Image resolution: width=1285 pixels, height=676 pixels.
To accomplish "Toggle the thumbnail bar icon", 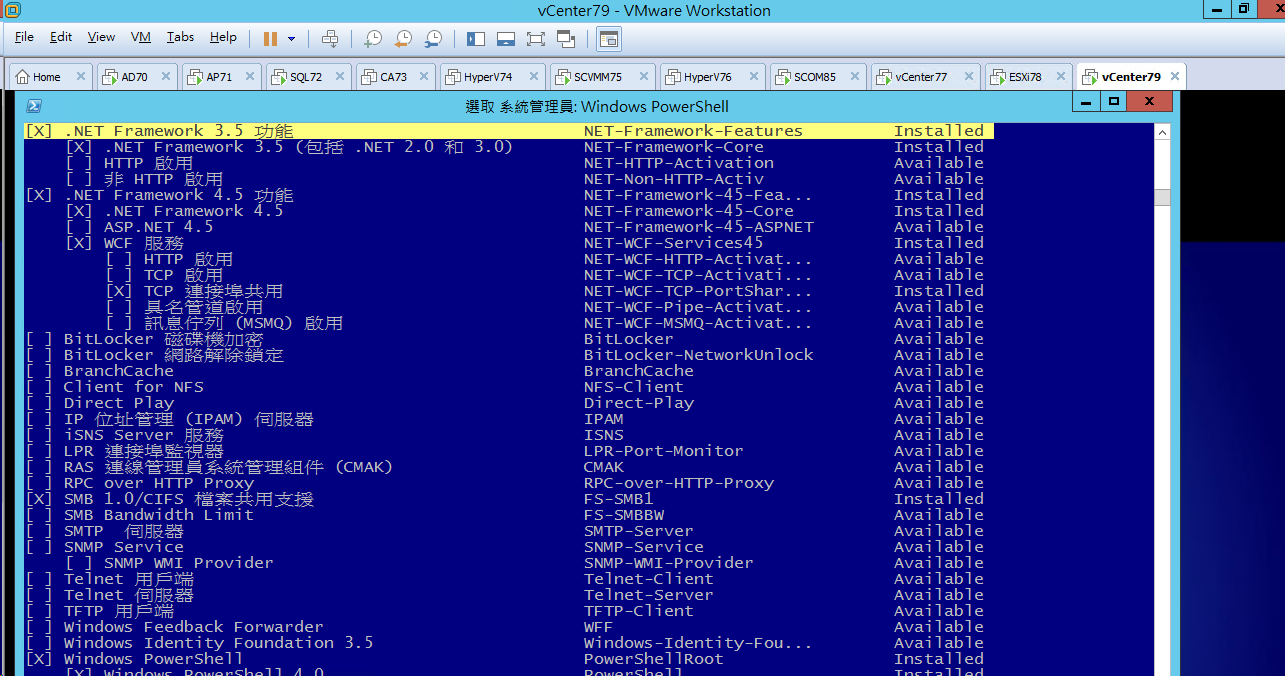I will coord(506,39).
